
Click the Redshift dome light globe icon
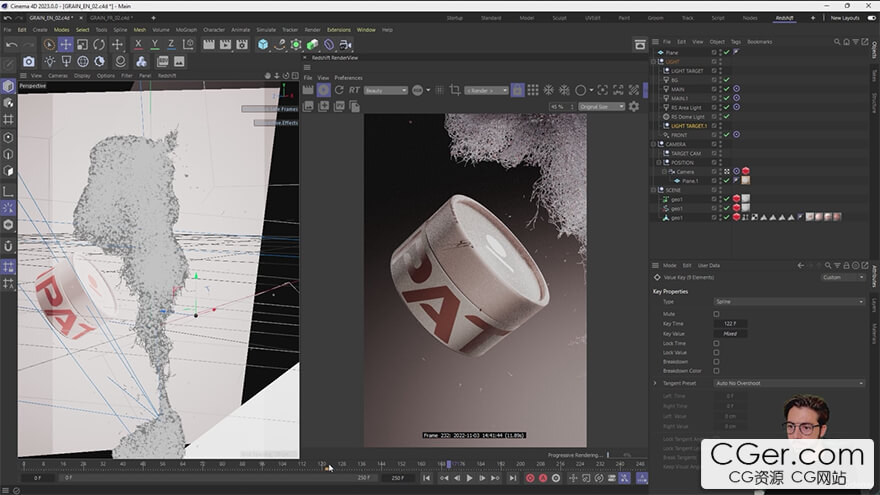coord(83,61)
